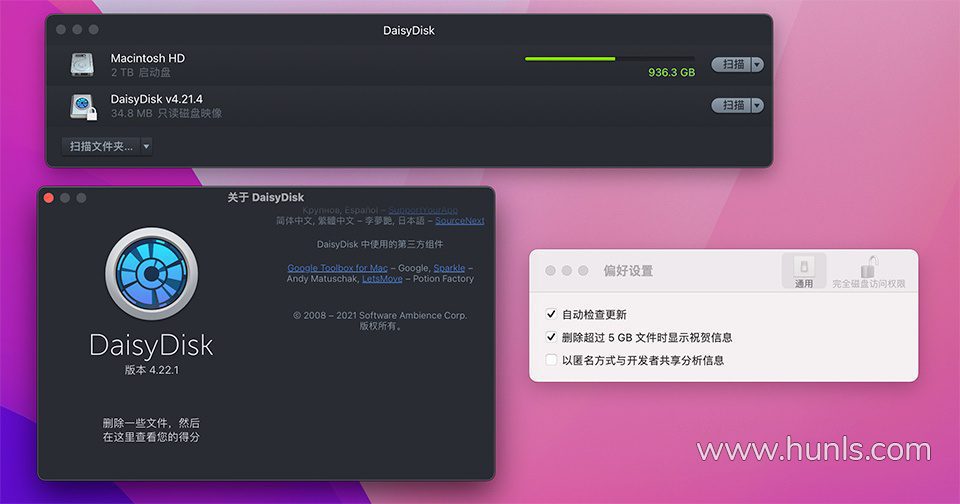Click the 版本 4.22.1 version text
This screenshot has width=960, height=504.
click(152, 370)
